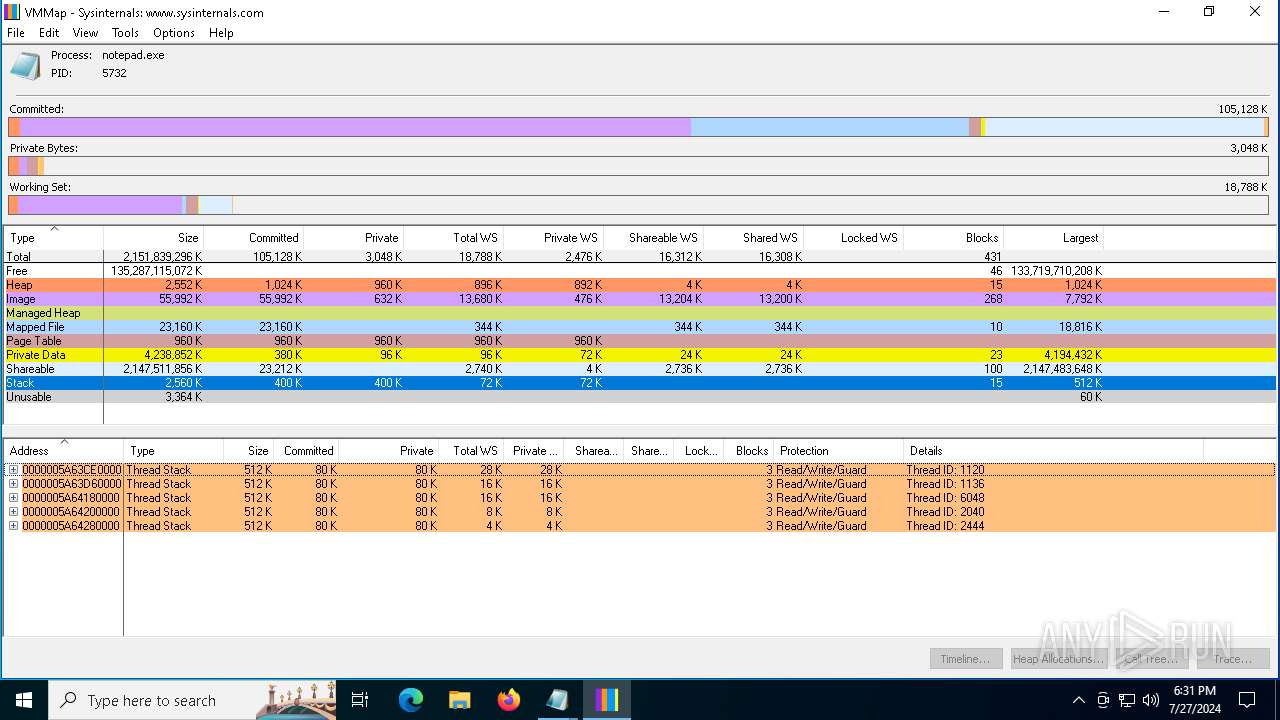Screen dimensions: 1280x720
Task: Click the taskbar clock
Action: 1194,700
